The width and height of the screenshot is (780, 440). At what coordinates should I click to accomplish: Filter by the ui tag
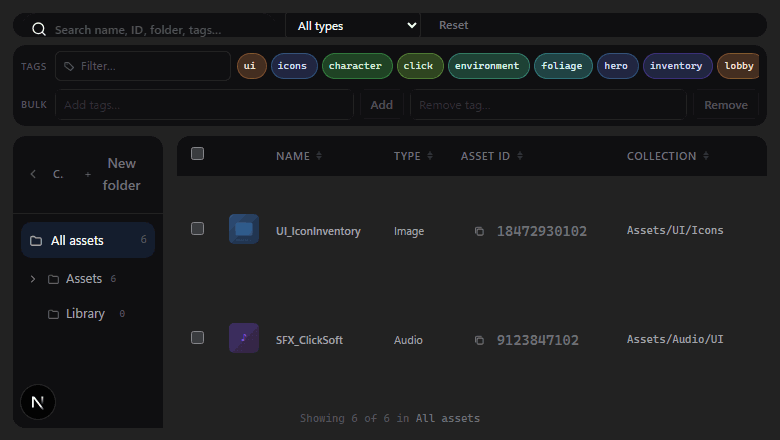point(252,66)
